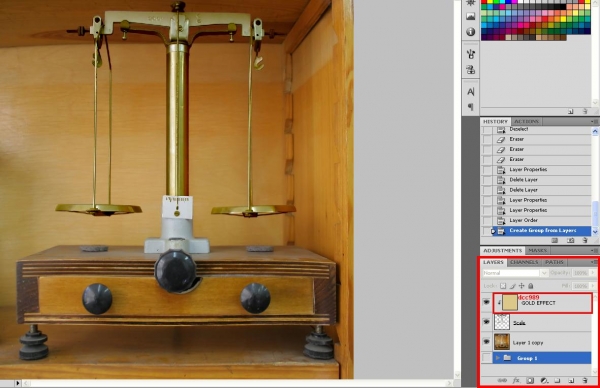Open the document status bar info arrow

tap(18, 383)
